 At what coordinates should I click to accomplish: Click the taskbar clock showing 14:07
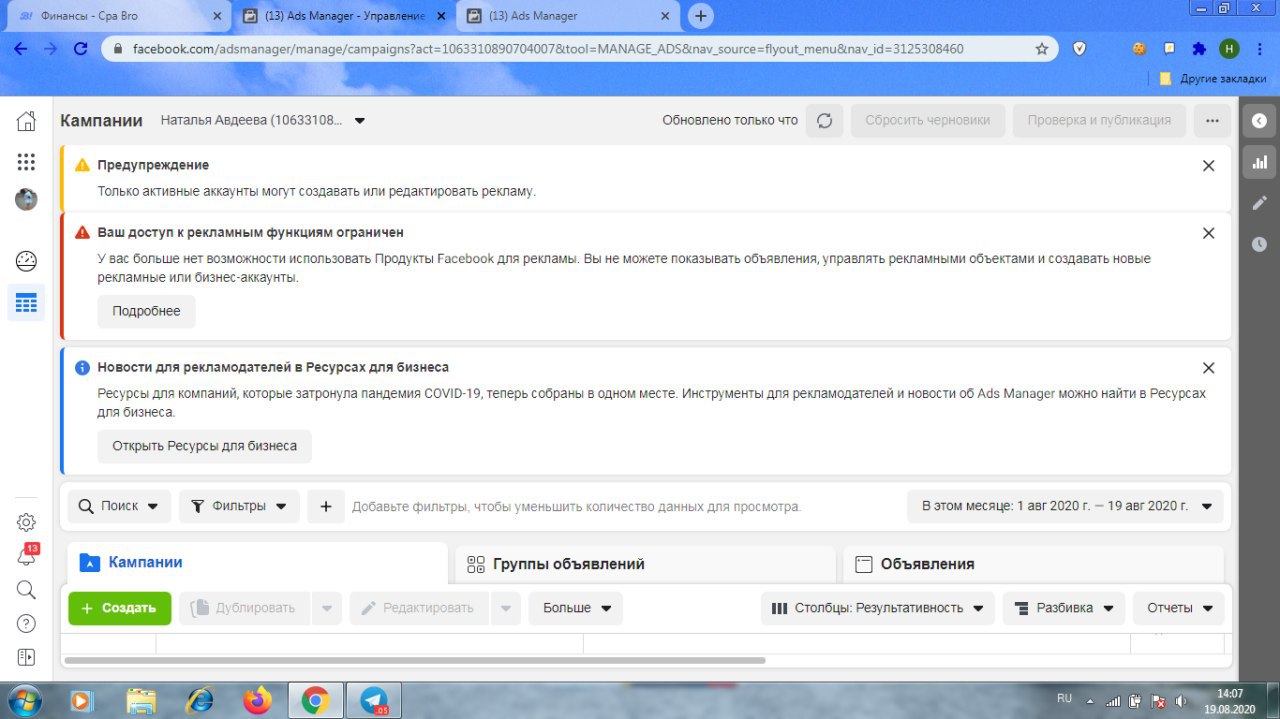(1230, 700)
